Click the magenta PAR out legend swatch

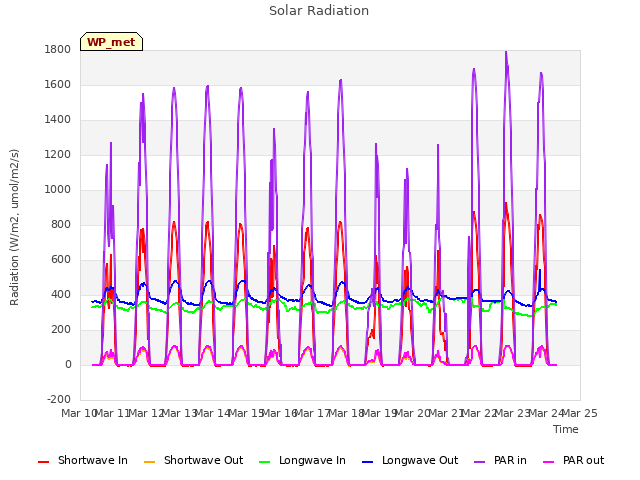[x=549, y=462]
